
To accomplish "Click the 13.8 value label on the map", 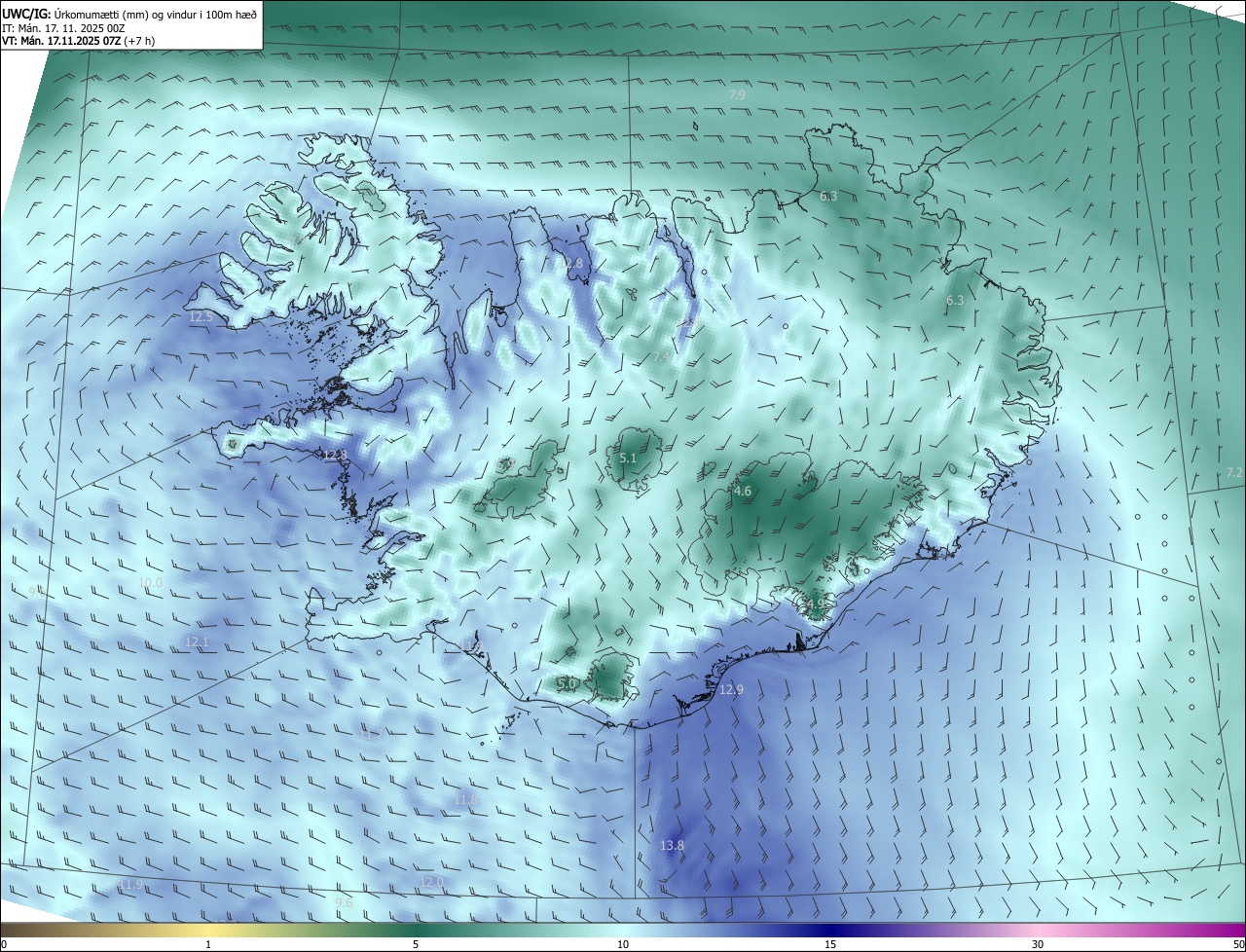I will point(672,845).
